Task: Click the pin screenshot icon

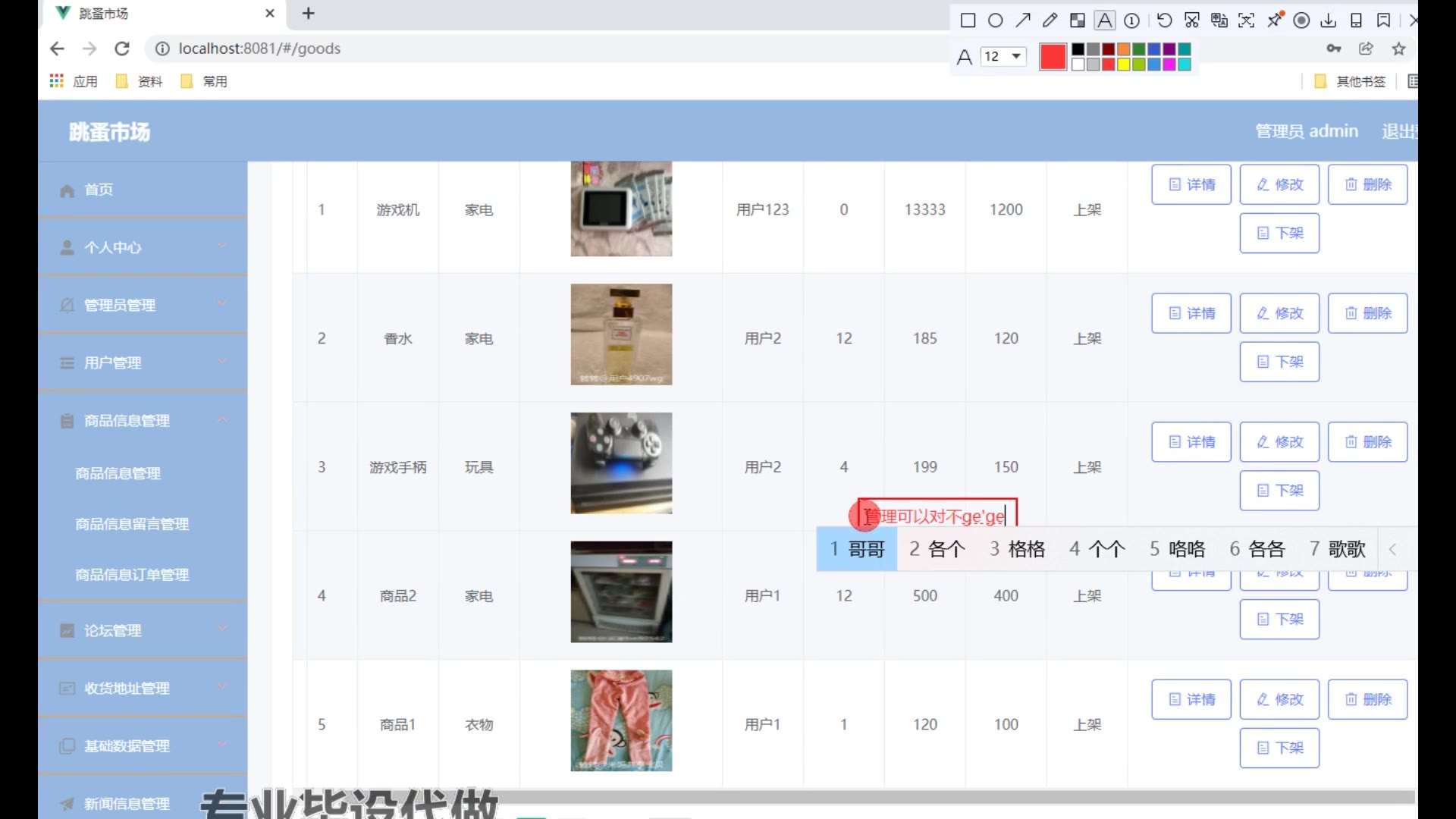Action: click(1275, 20)
